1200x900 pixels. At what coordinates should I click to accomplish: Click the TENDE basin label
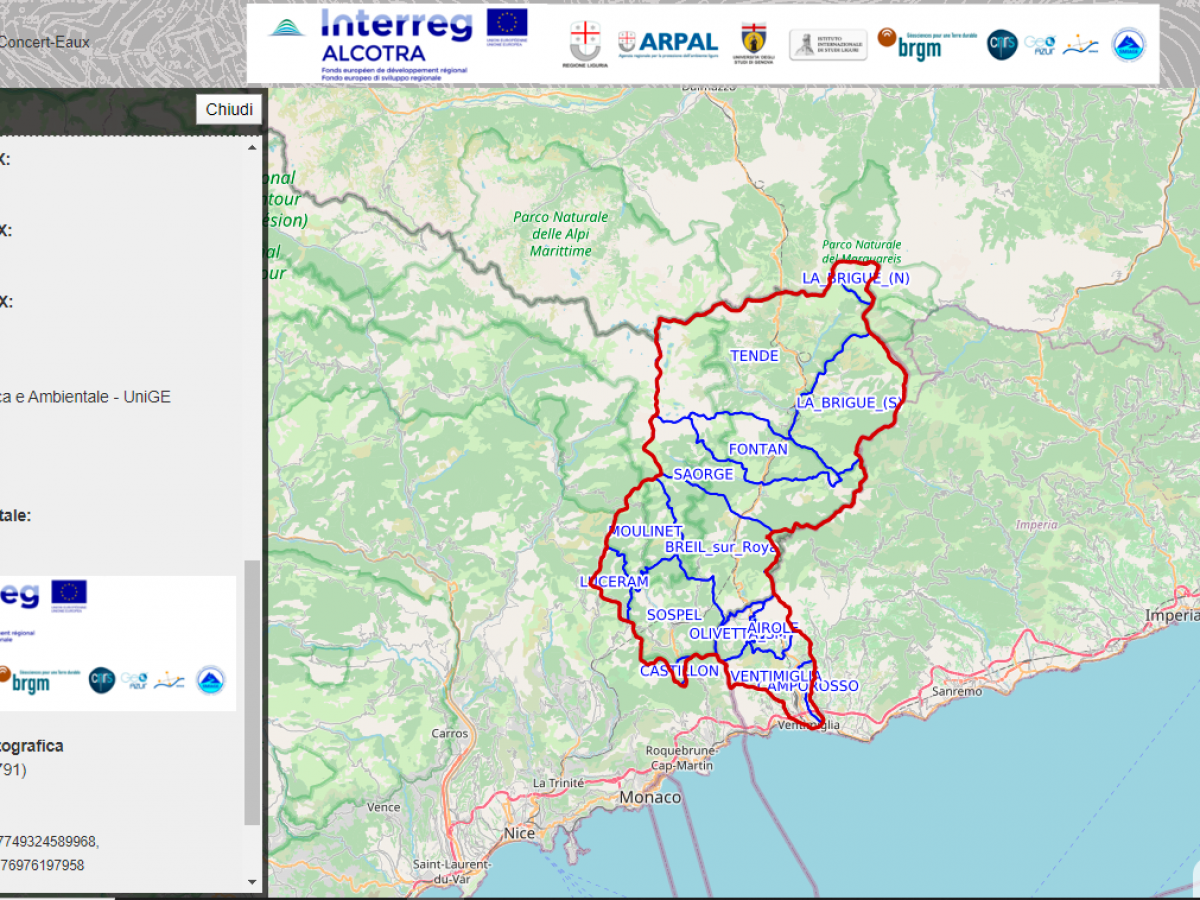click(x=754, y=356)
